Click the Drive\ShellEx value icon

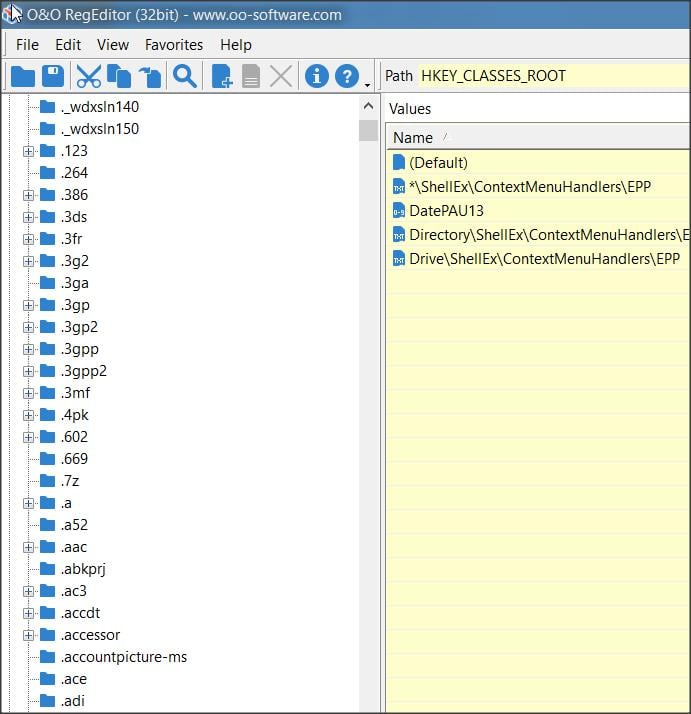point(399,259)
